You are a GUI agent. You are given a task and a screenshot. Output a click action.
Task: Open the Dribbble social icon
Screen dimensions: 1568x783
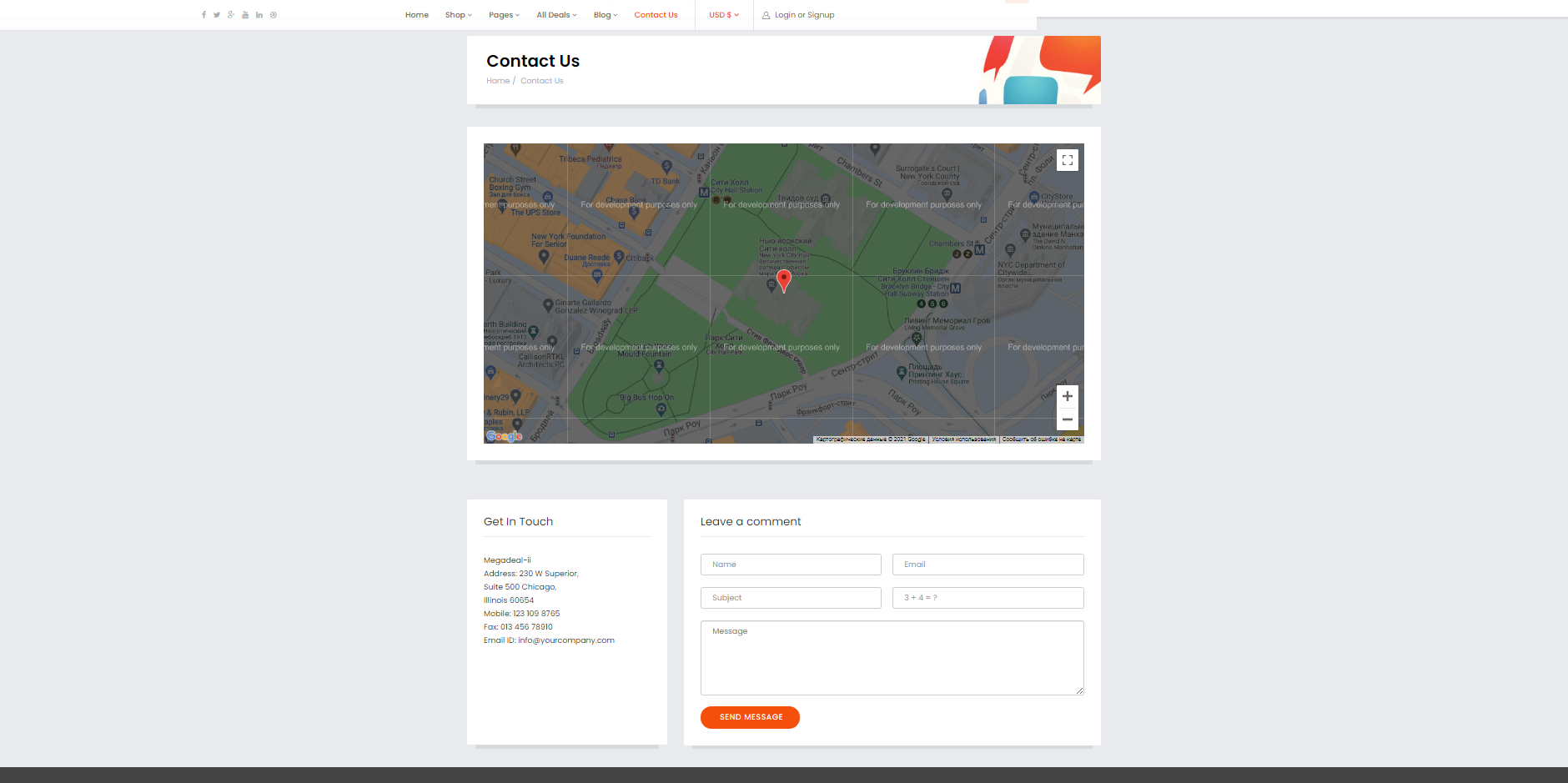click(x=274, y=15)
